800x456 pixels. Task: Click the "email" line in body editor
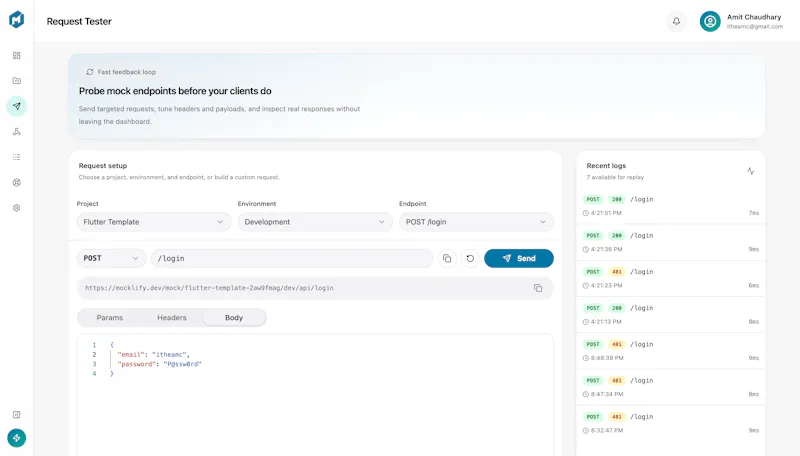153,354
